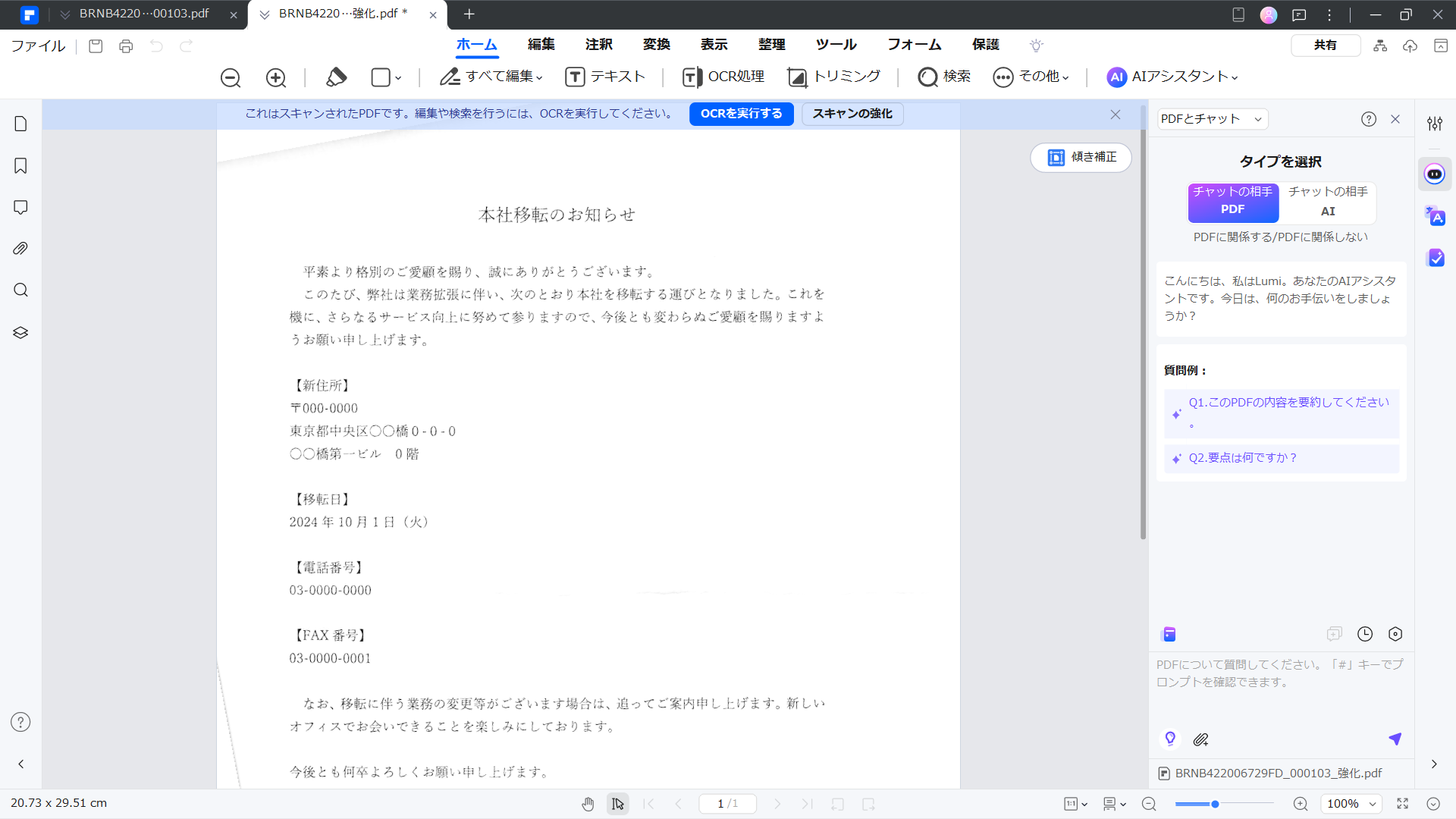Switch to 保護 tab

tap(986, 45)
